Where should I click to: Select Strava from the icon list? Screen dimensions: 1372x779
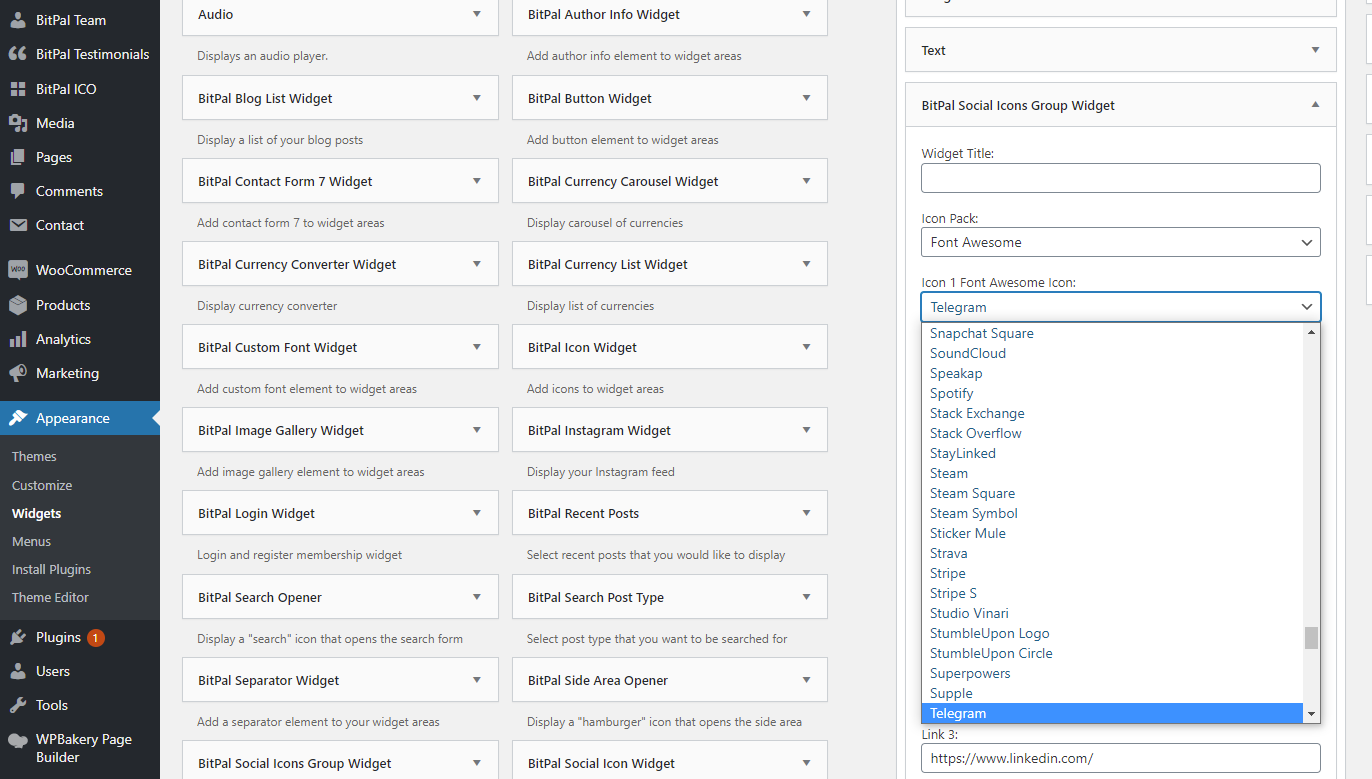coord(1112,553)
